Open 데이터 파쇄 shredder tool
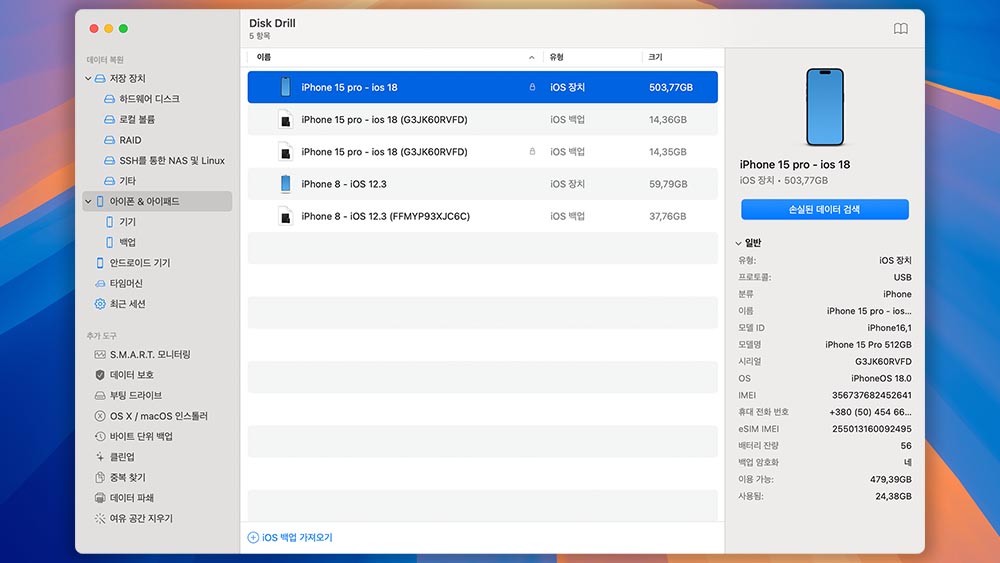 (131, 498)
